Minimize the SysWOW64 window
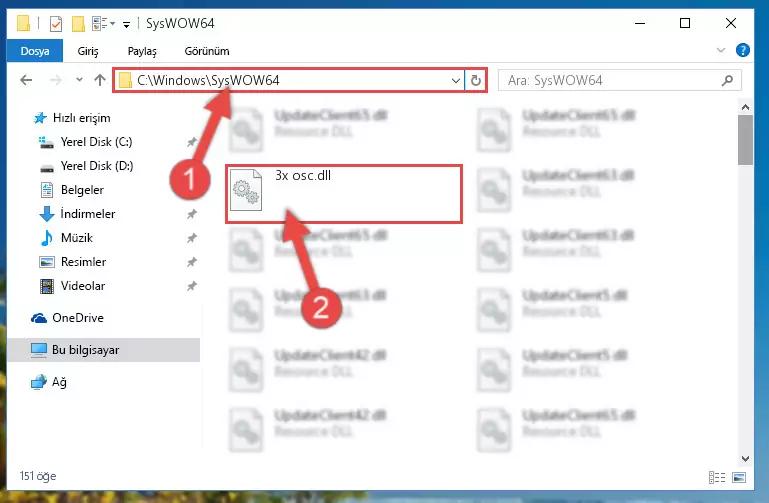Viewport: 769px width, 503px height. (x=640, y=23)
